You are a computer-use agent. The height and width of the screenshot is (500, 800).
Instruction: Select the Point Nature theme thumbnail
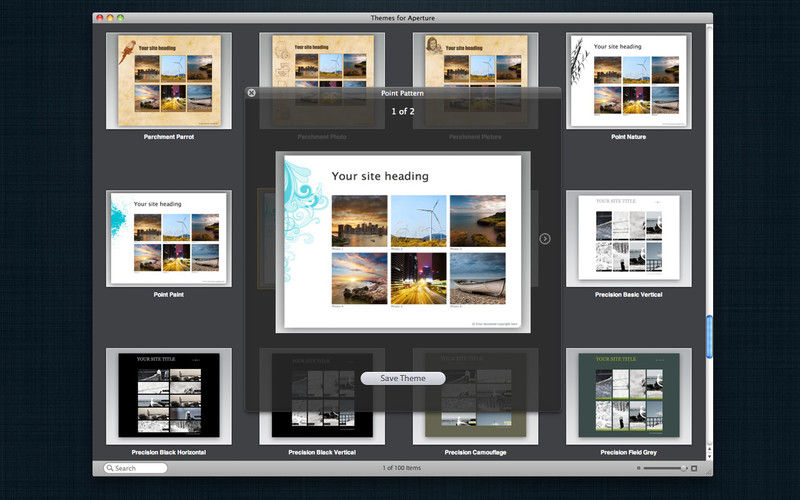point(629,81)
